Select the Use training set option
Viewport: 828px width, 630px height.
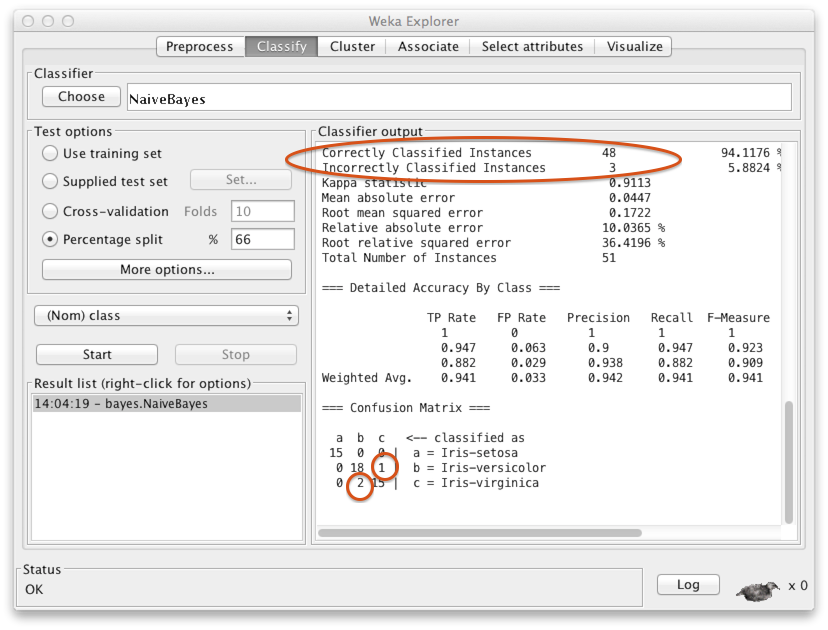[50, 154]
